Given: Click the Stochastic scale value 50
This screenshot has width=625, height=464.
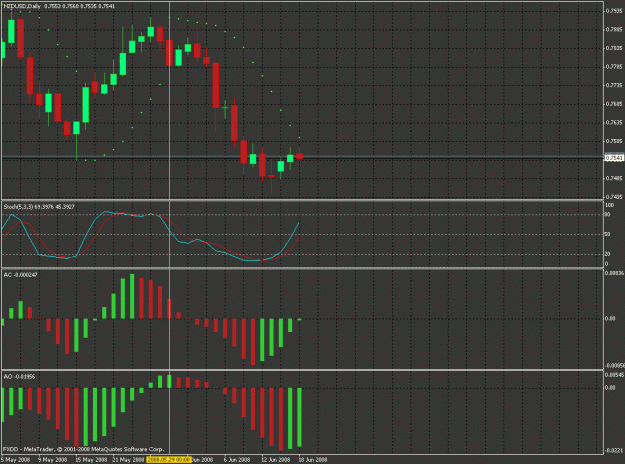Looking at the screenshot, I should pyautogui.click(x=607, y=234).
